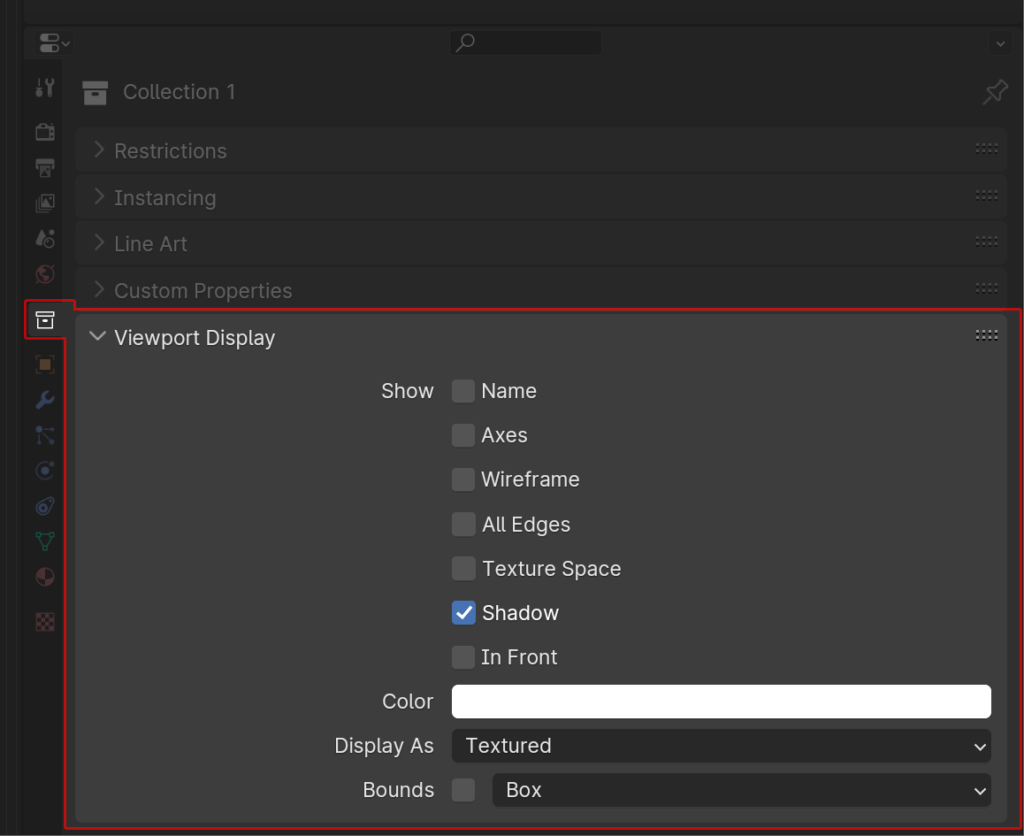Enable the In Front checkbox
Image resolution: width=1024 pixels, height=836 pixels.
(463, 657)
